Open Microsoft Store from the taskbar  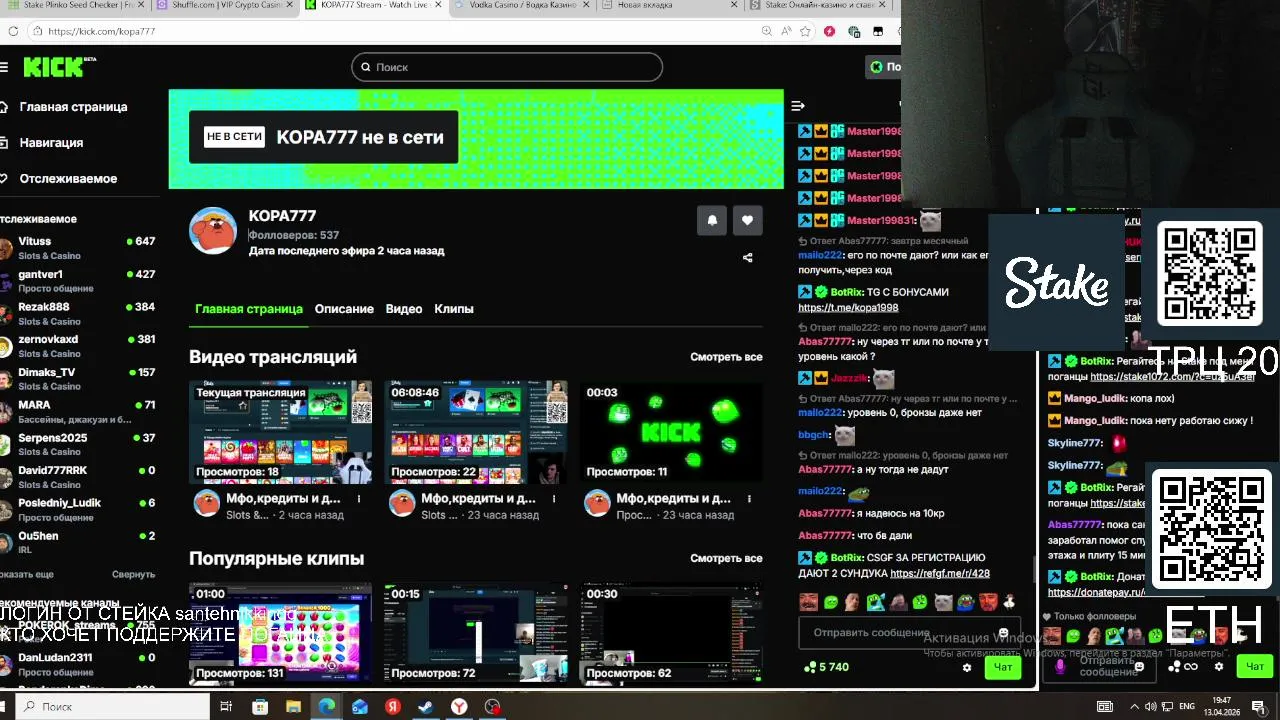coord(260,706)
